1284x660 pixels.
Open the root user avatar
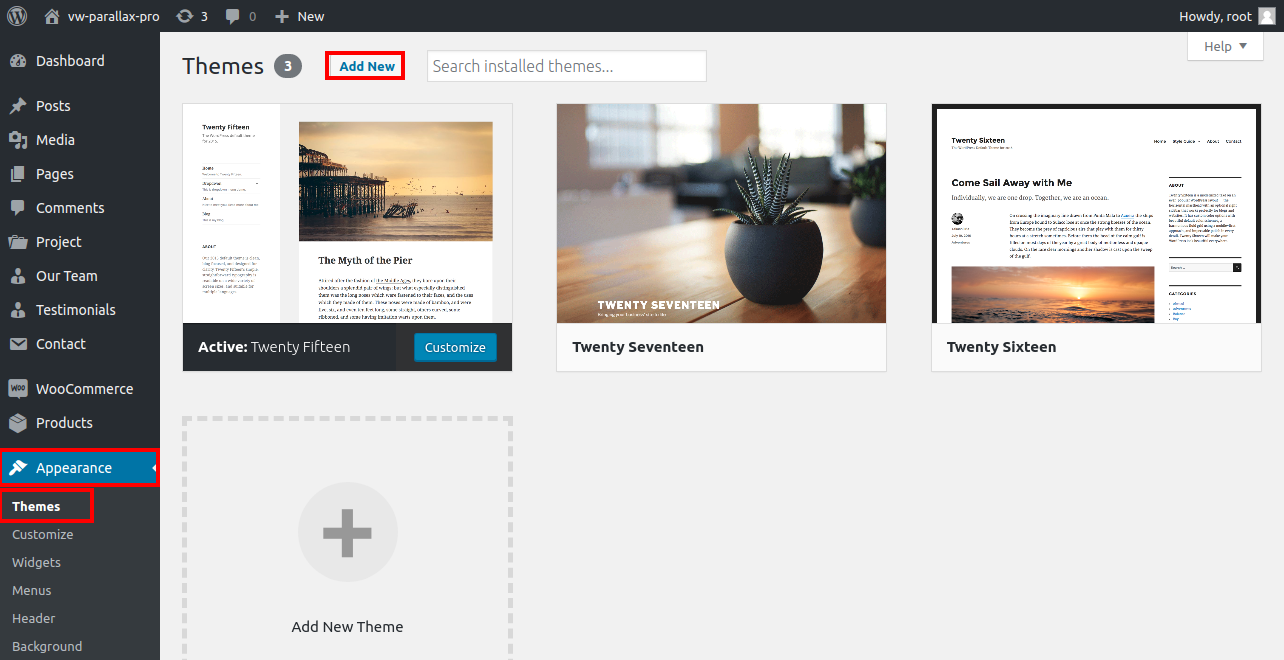[1266, 16]
